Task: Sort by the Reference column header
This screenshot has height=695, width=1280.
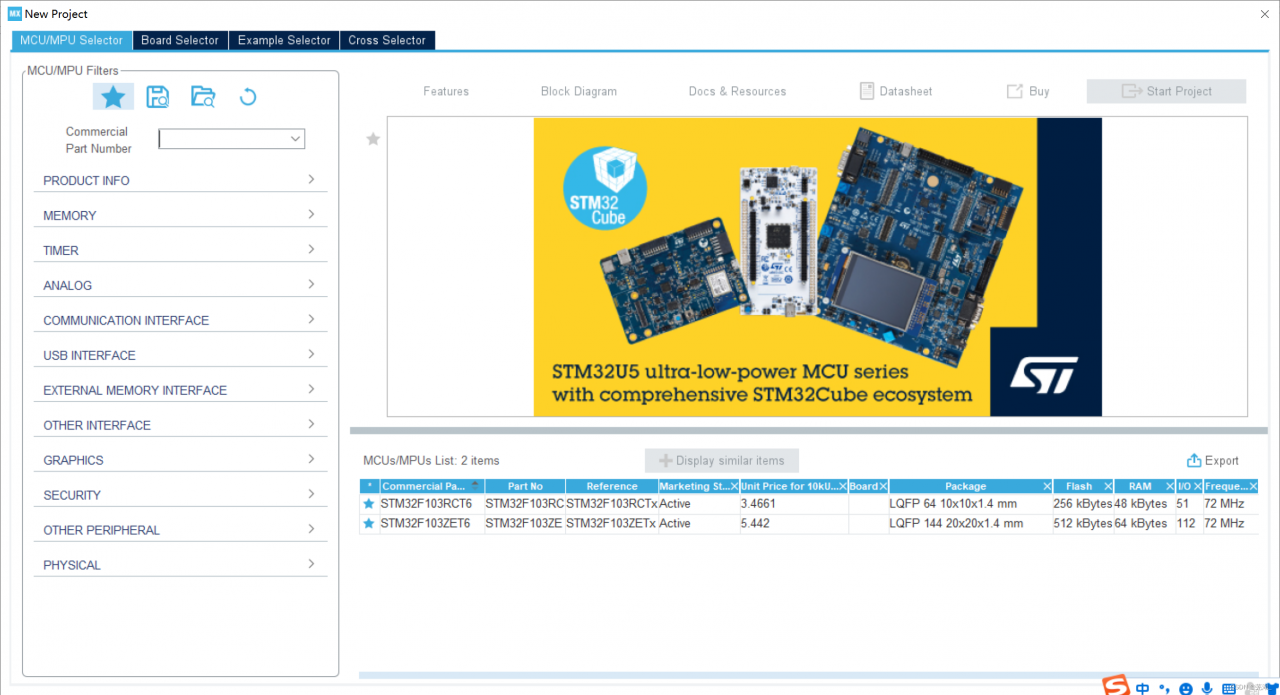Action: [x=612, y=486]
